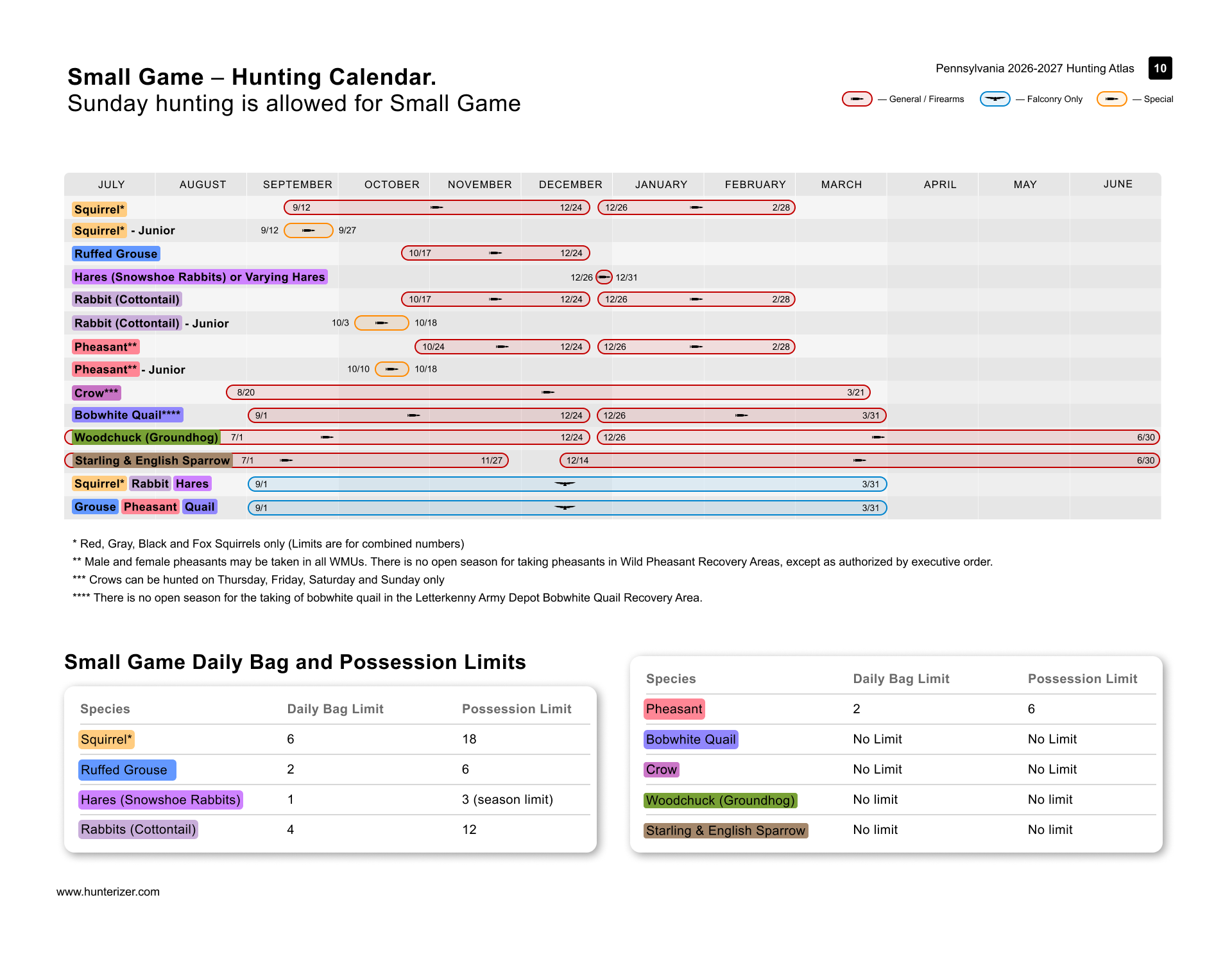Click the falcon icon in Grouse falconry bar
The image size is (1232, 954).
(x=565, y=508)
